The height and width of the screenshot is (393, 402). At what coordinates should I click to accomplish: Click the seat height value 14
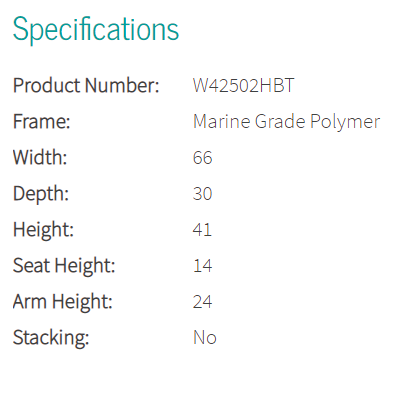tap(202, 266)
